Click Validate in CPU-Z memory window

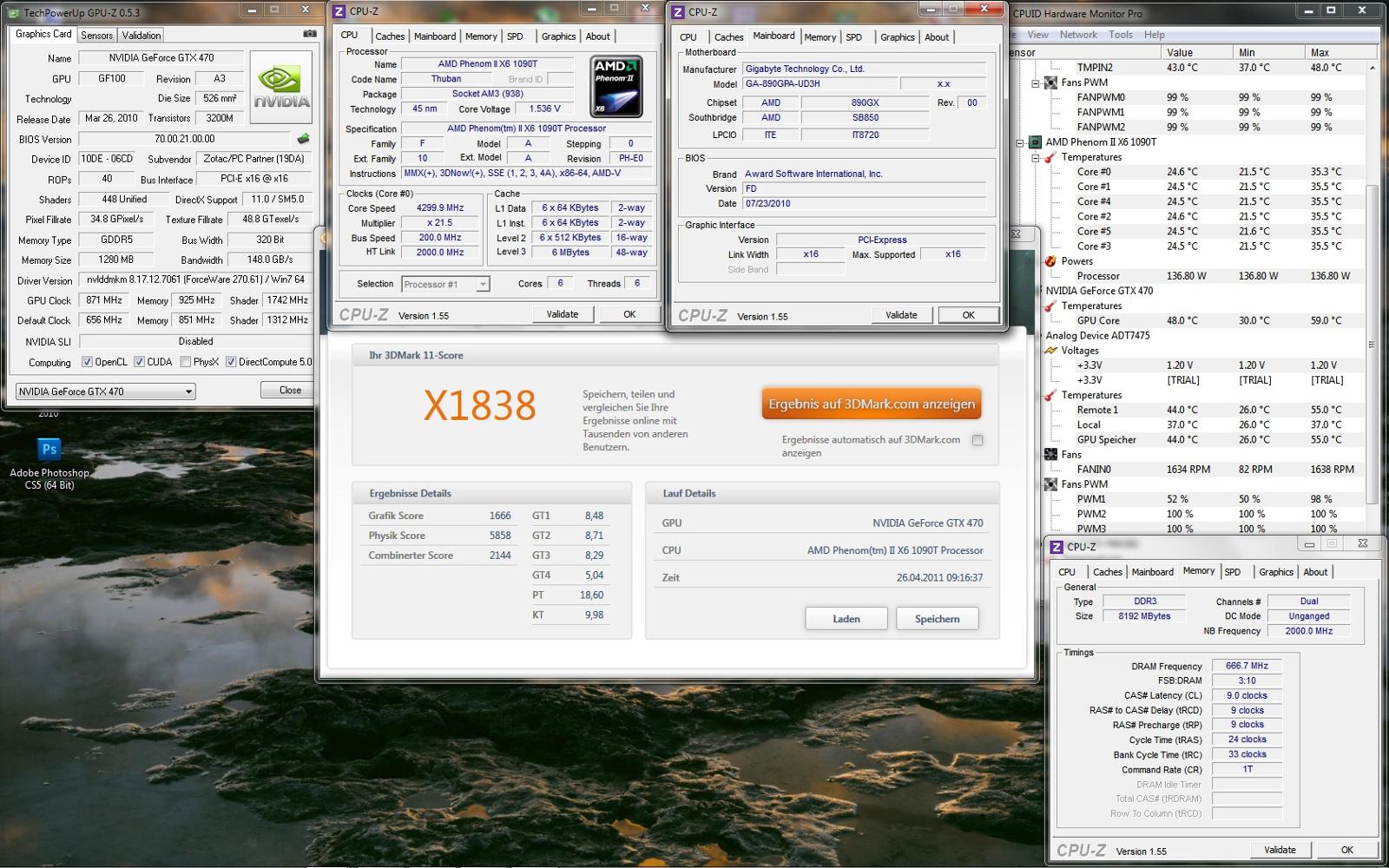click(1280, 850)
